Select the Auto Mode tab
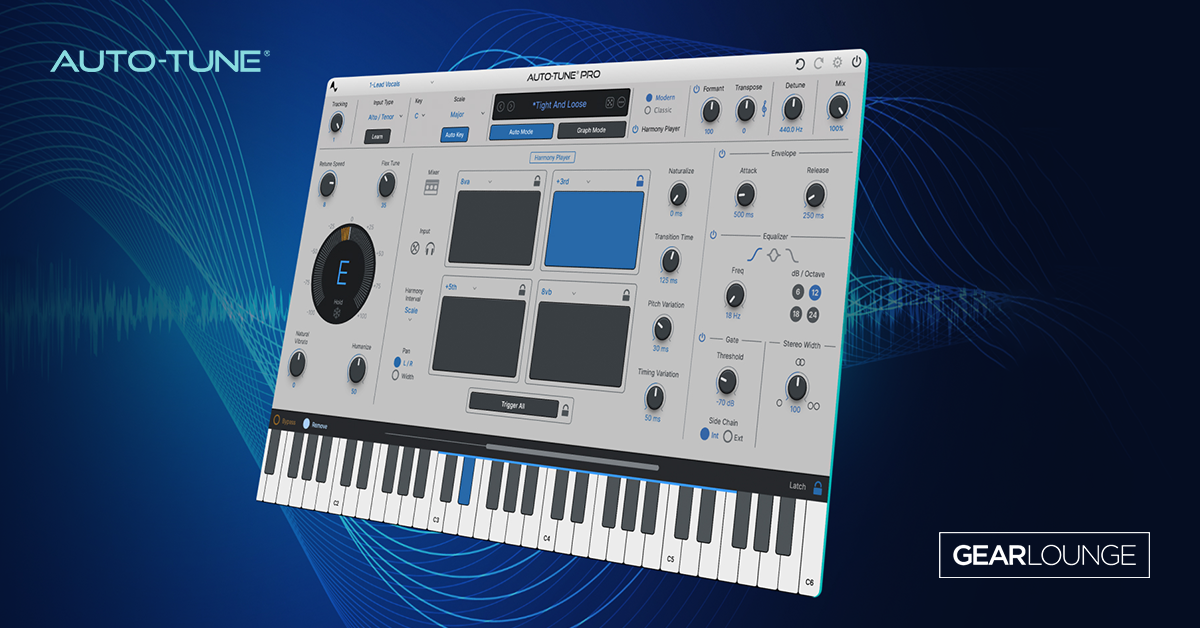 pyautogui.click(x=521, y=132)
